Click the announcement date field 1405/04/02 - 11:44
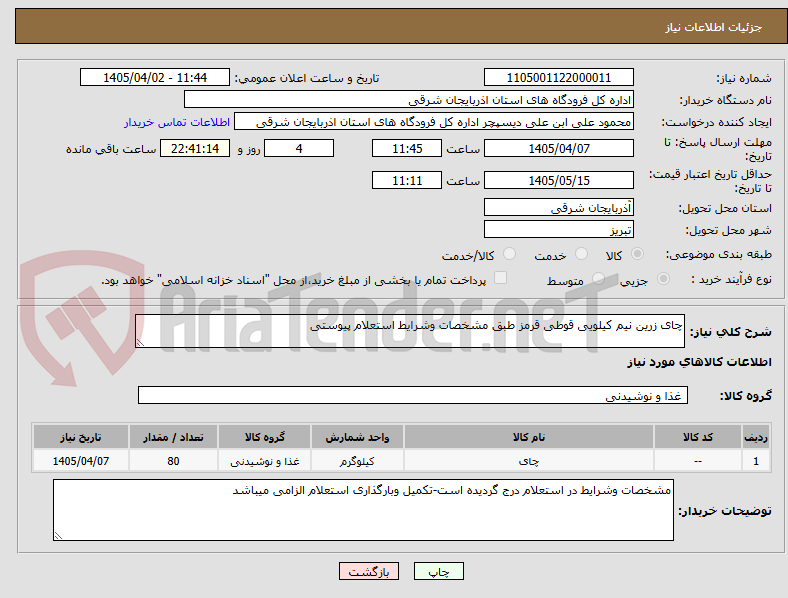Viewport: 788px width, 598px height. click(155, 77)
